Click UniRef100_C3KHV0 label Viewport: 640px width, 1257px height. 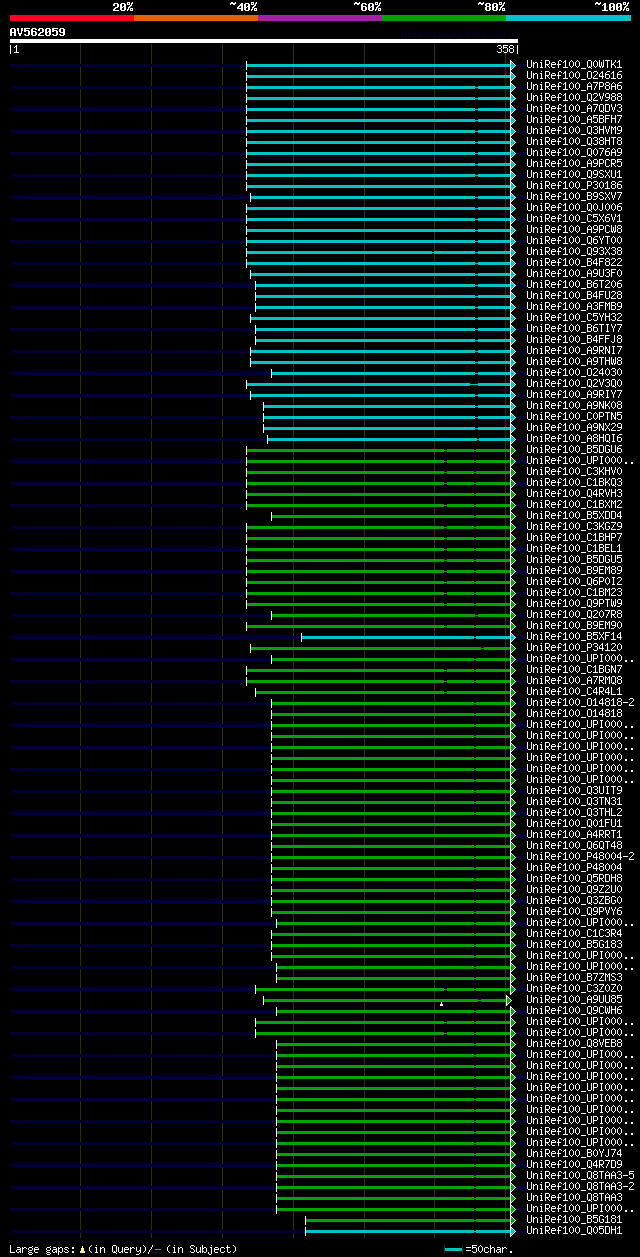click(574, 471)
